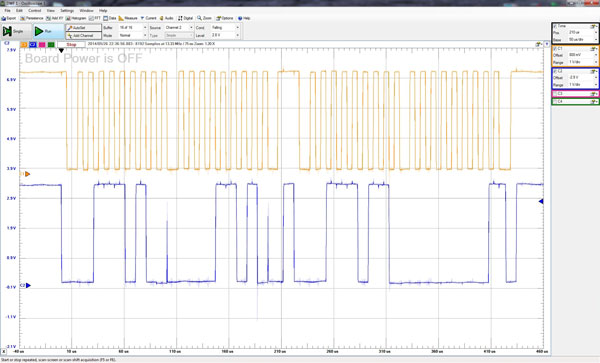Select the blue C2 color box
This screenshot has width=600, height=363.
(x=33, y=45)
